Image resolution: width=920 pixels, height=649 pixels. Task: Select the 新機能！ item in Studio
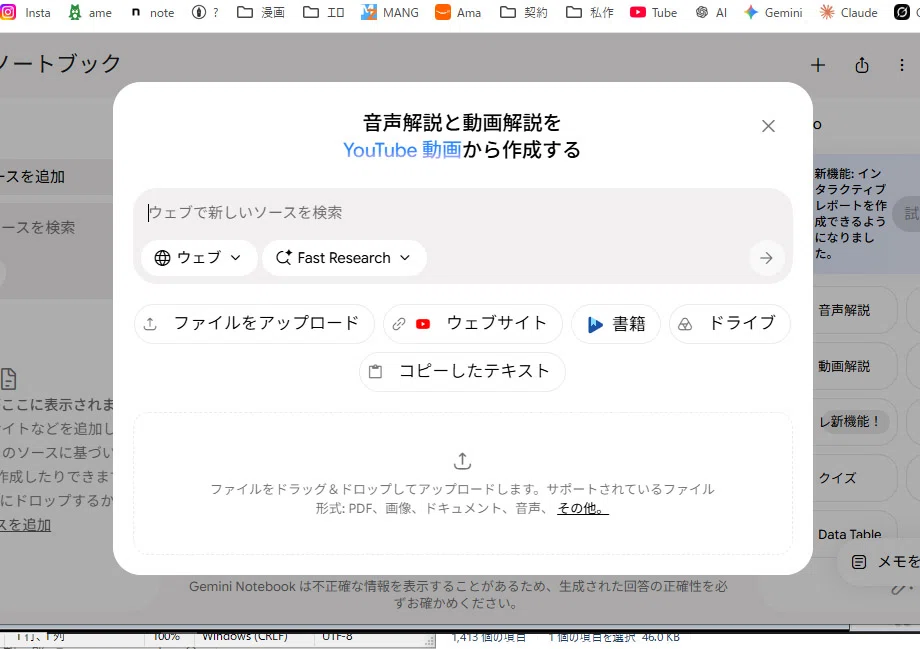click(x=854, y=421)
